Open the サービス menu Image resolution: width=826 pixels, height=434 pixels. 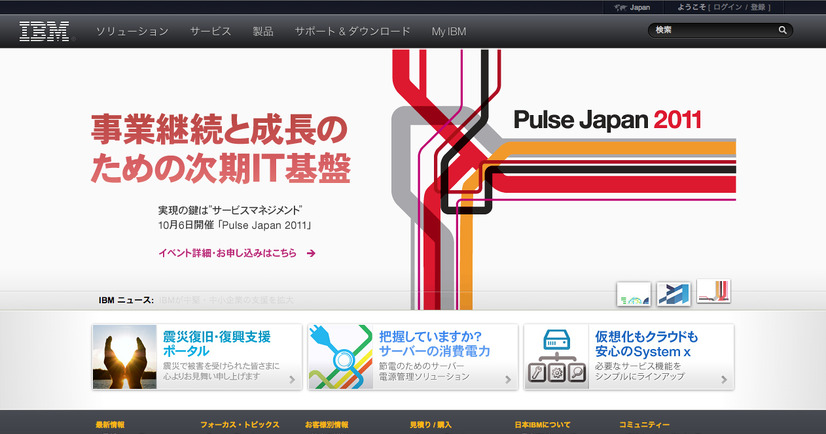[x=211, y=32]
